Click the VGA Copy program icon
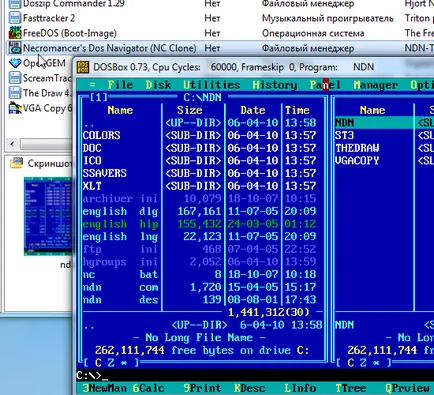Image resolution: width=434 pixels, height=395 pixels. (15, 108)
